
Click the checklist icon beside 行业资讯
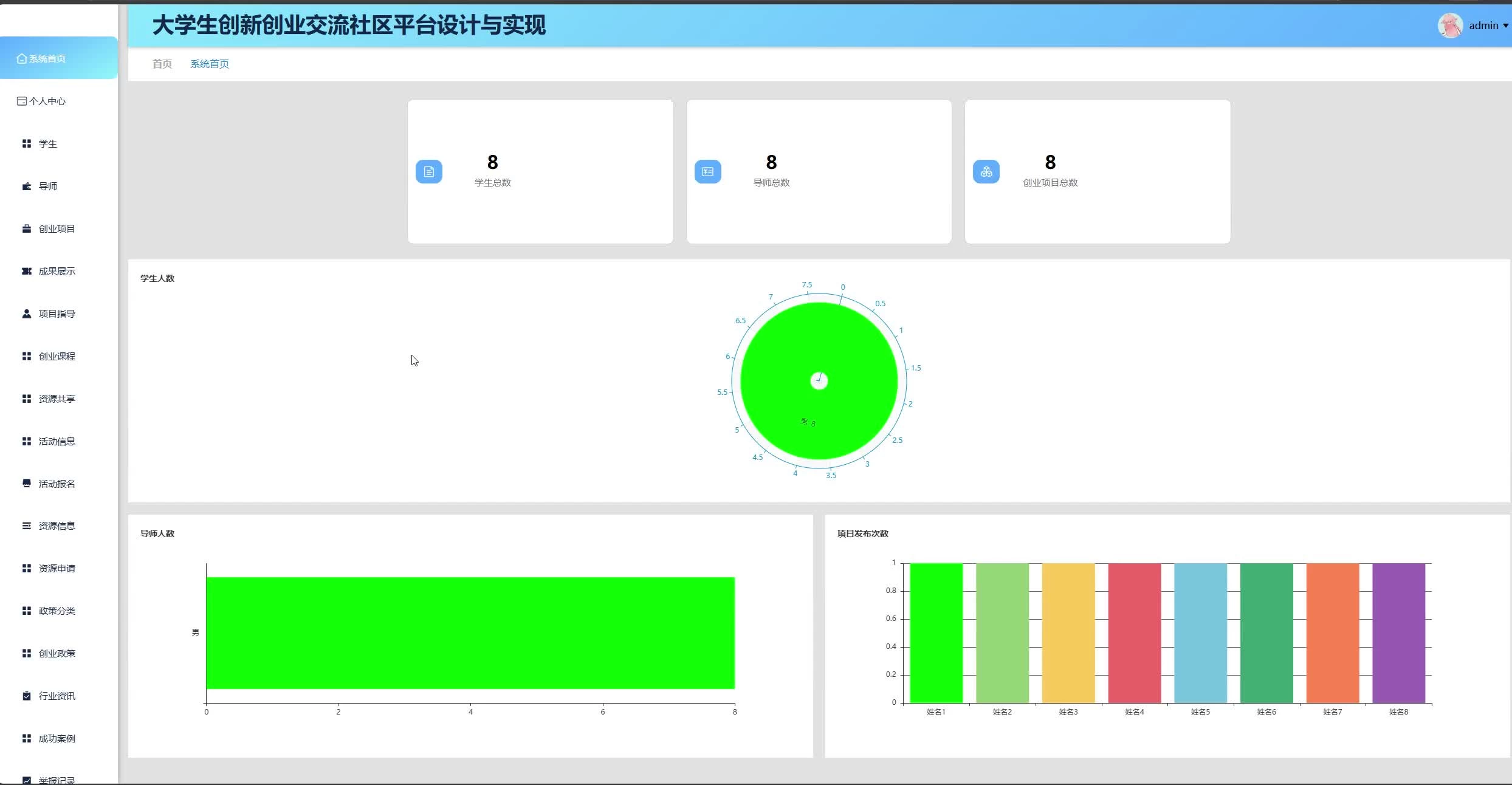point(27,696)
